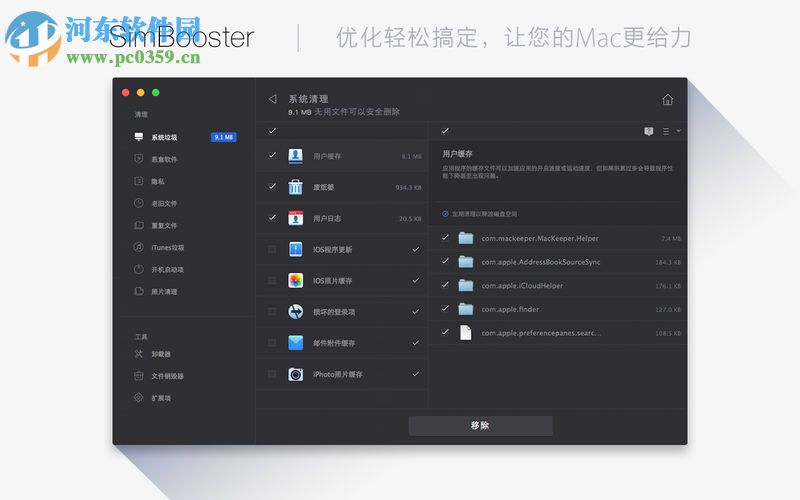
Task: Click the status checkmark right of 邮件附件缓存
Action: click(x=416, y=343)
